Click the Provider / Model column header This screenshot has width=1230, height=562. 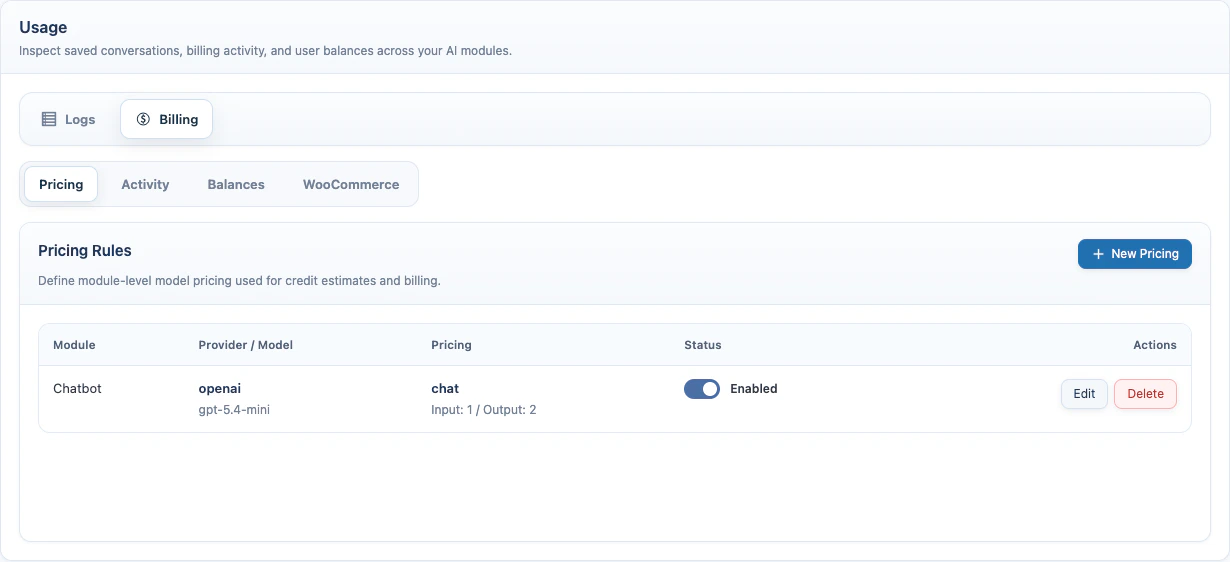pyautogui.click(x=246, y=345)
